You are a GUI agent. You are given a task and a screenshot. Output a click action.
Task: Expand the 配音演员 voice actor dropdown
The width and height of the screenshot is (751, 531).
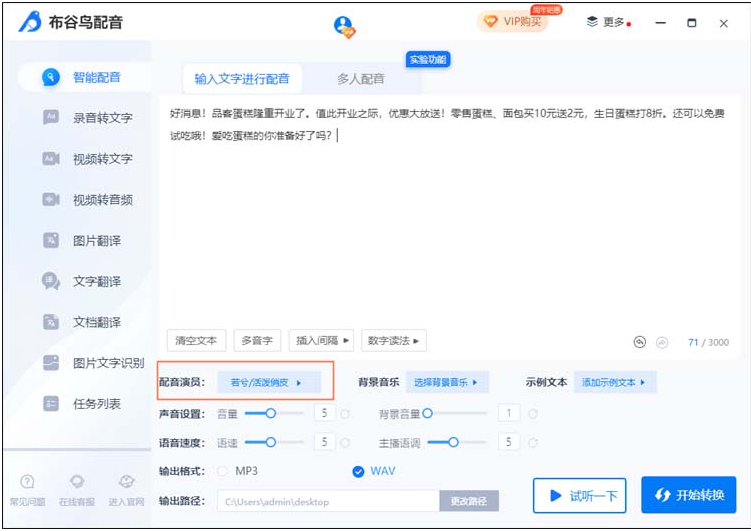(x=266, y=382)
